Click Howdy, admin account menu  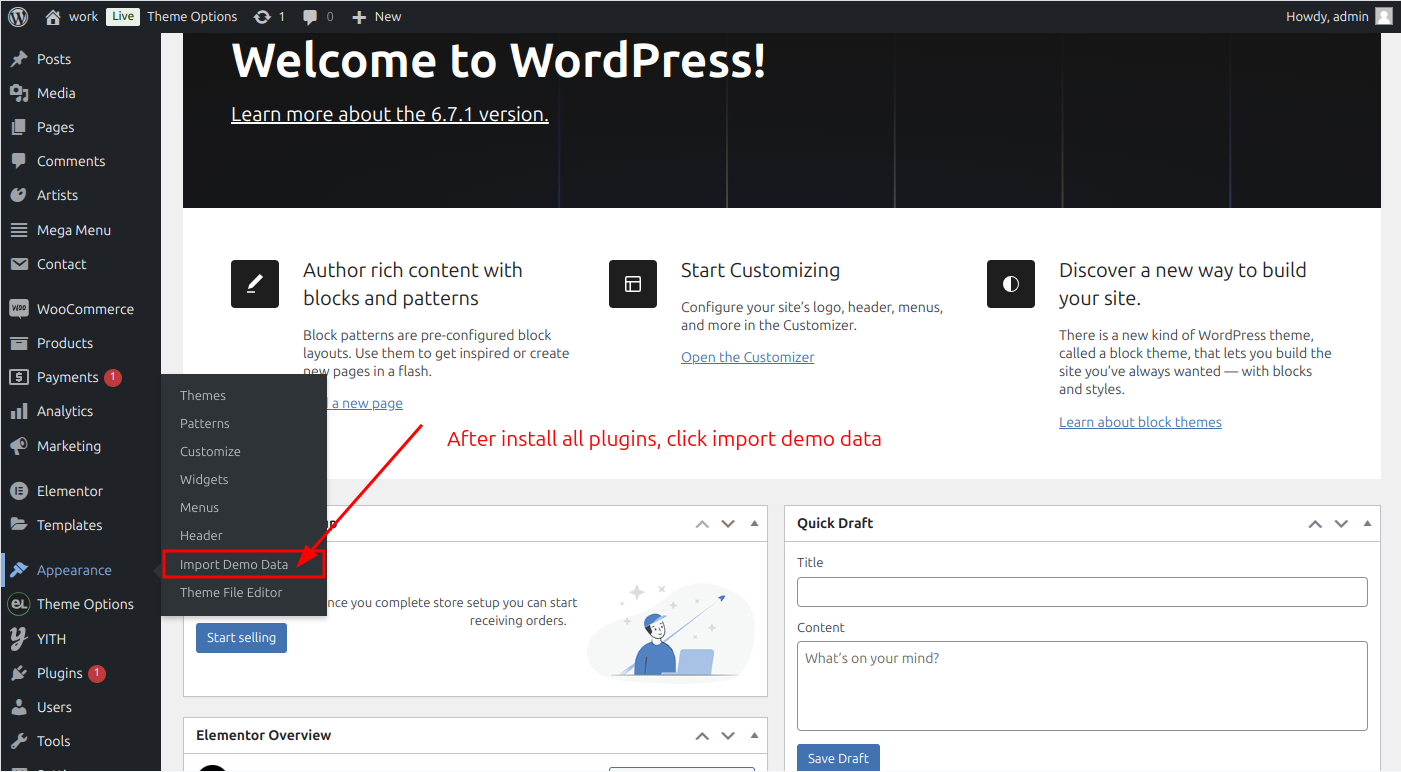[1339, 16]
